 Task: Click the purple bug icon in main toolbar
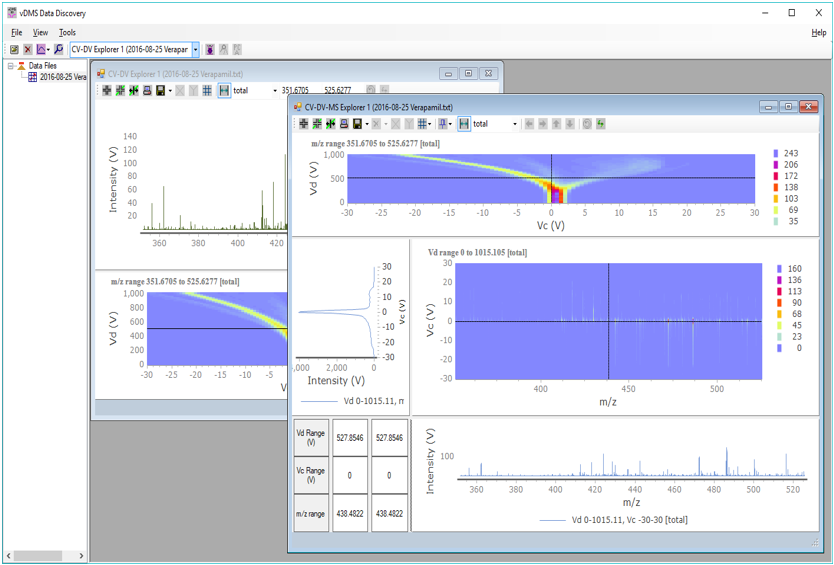(210, 49)
